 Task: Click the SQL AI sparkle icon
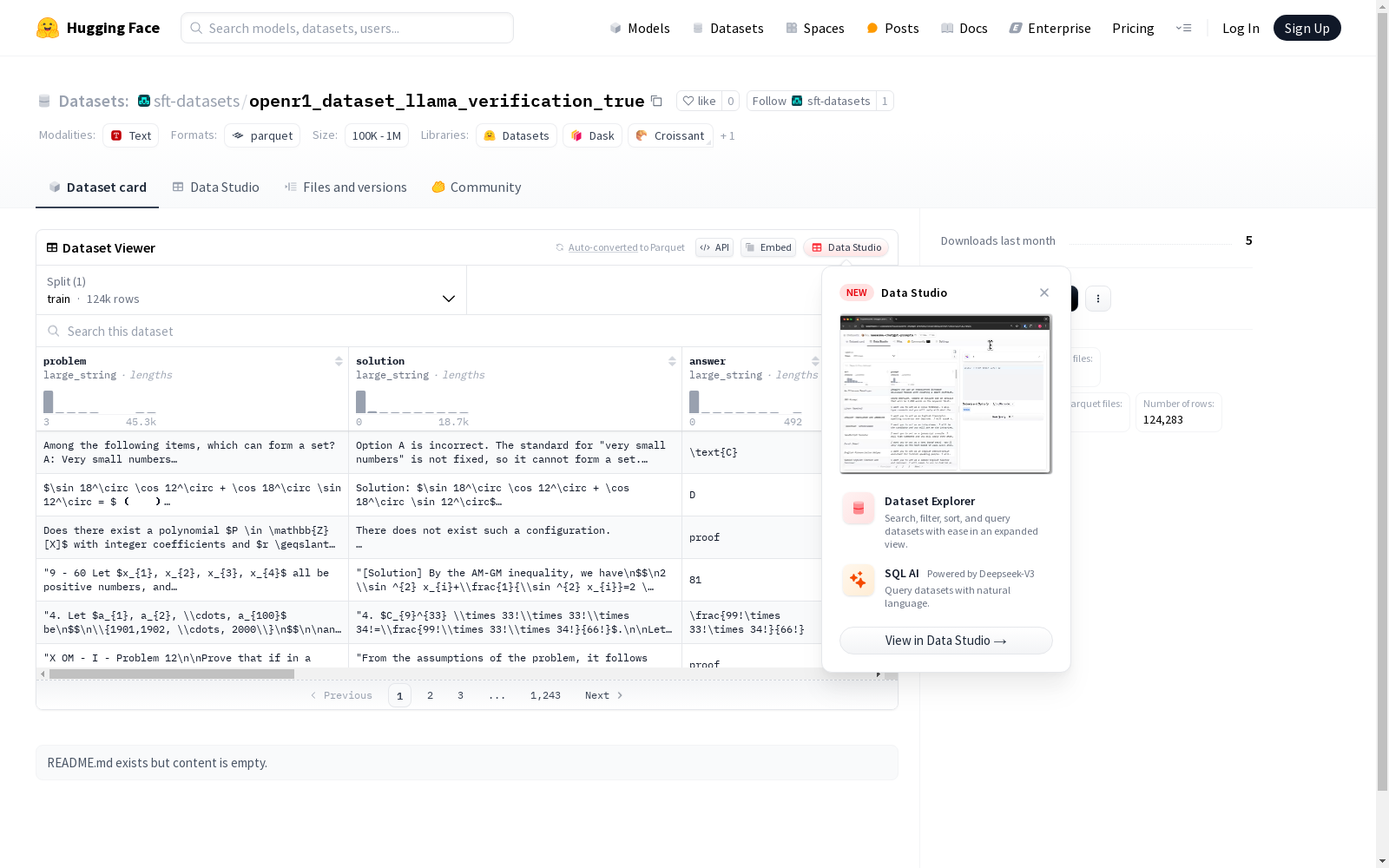coord(859,581)
